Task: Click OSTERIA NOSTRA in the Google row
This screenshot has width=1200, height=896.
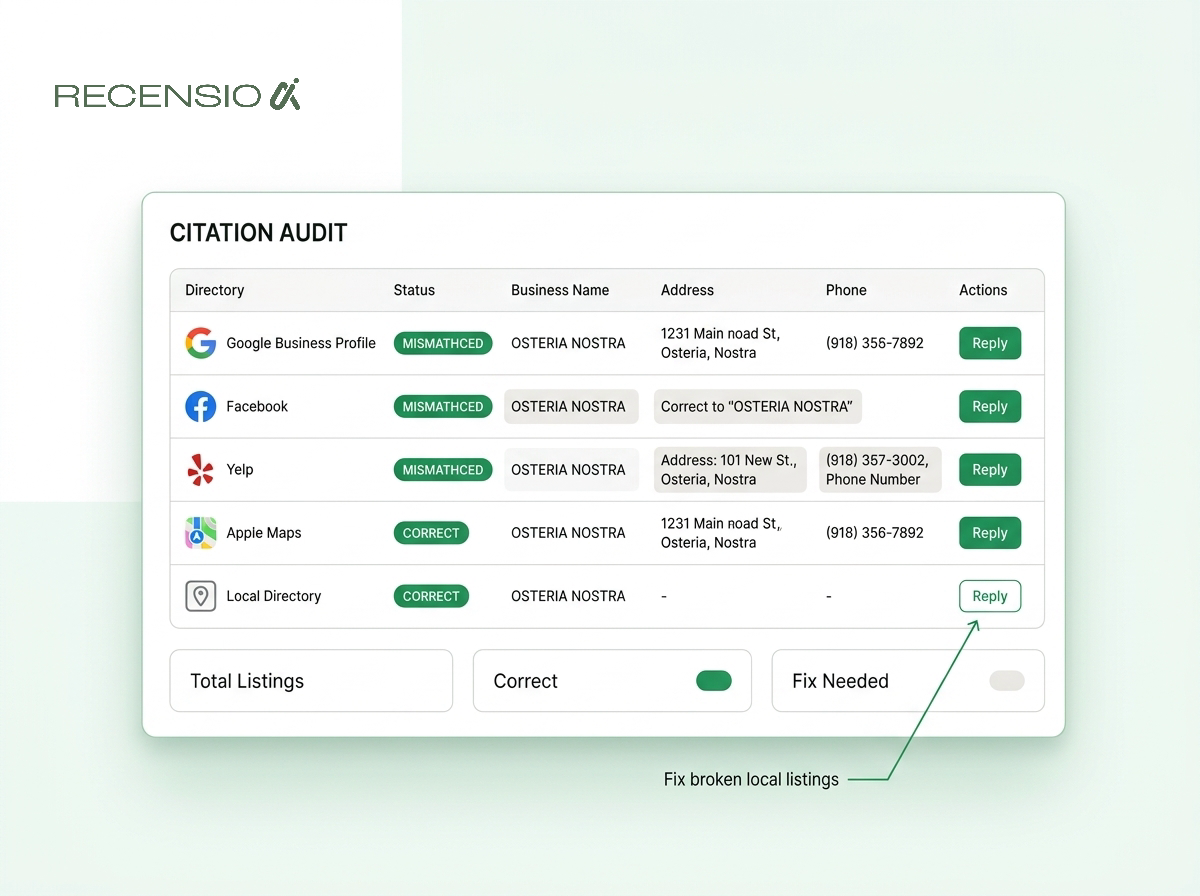Action: (x=568, y=343)
